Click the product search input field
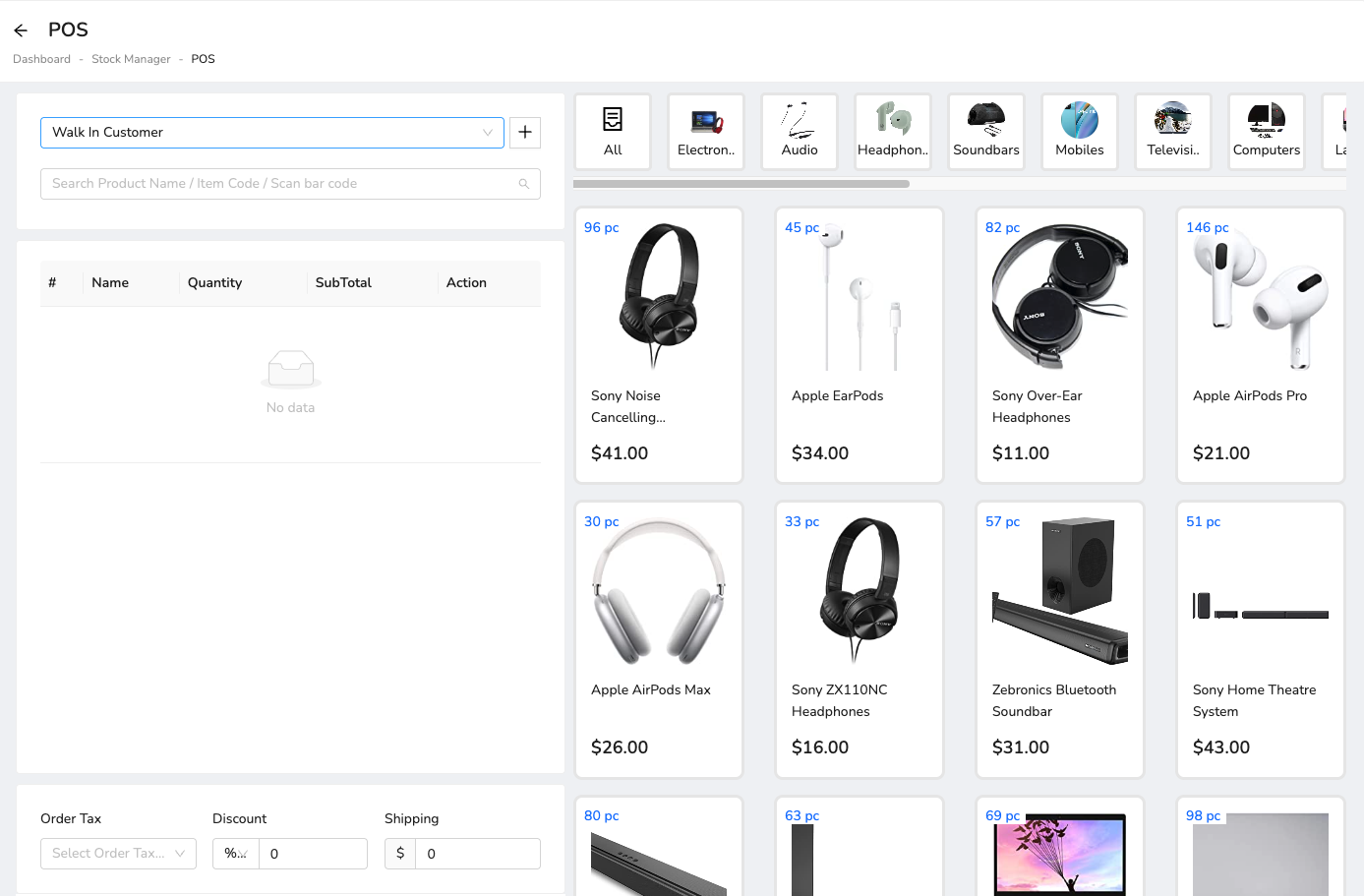 point(290,184)
